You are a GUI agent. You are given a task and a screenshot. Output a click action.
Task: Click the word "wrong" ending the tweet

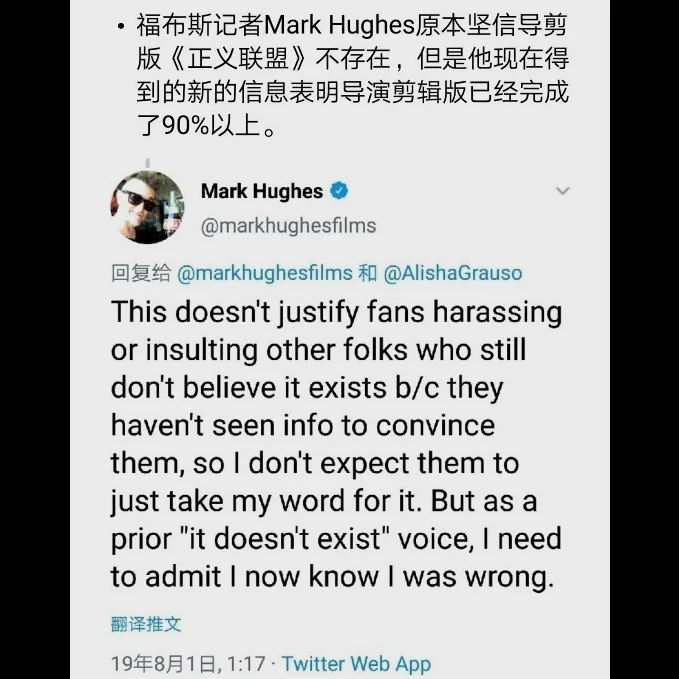507,578
